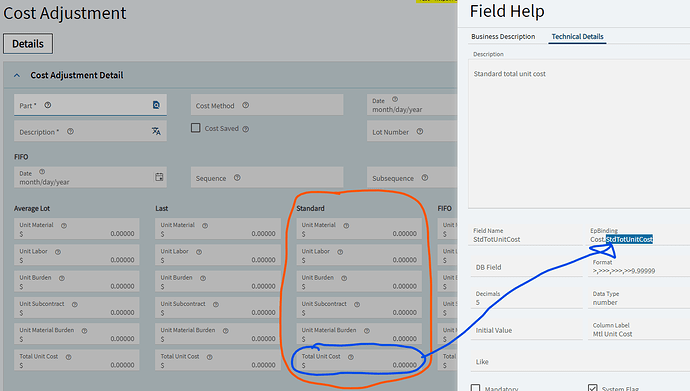Click Average Lot Unit Material Burden field
Viewport: 690px width, 391px height.
coord(77,334)
